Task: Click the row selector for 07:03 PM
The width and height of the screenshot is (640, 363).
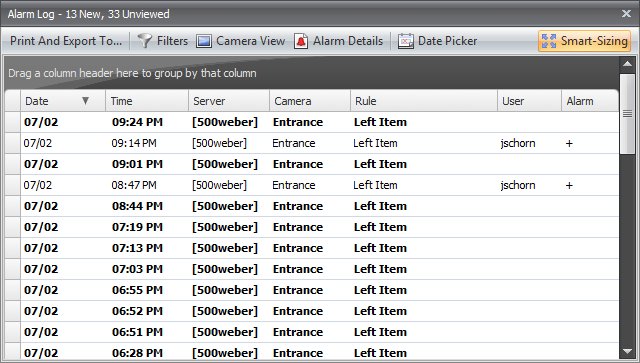Action: (13, 269)
